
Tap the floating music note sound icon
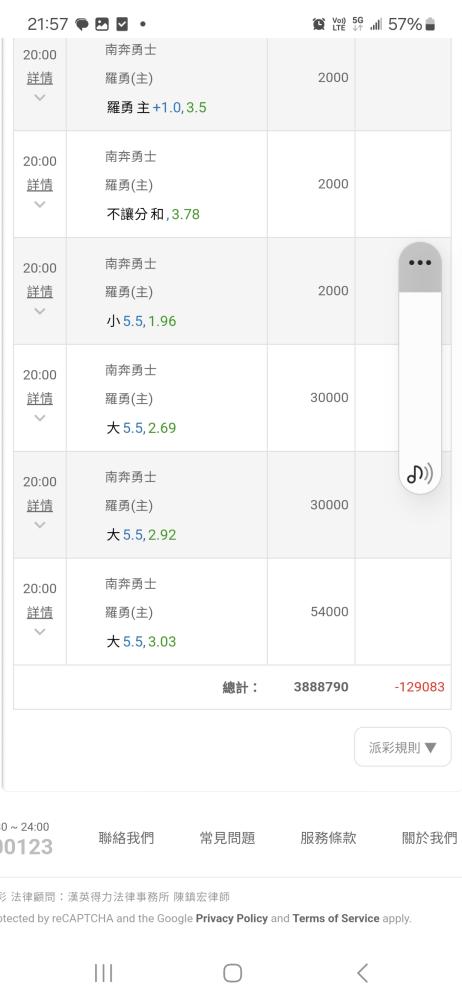click(x=420, y=474)
